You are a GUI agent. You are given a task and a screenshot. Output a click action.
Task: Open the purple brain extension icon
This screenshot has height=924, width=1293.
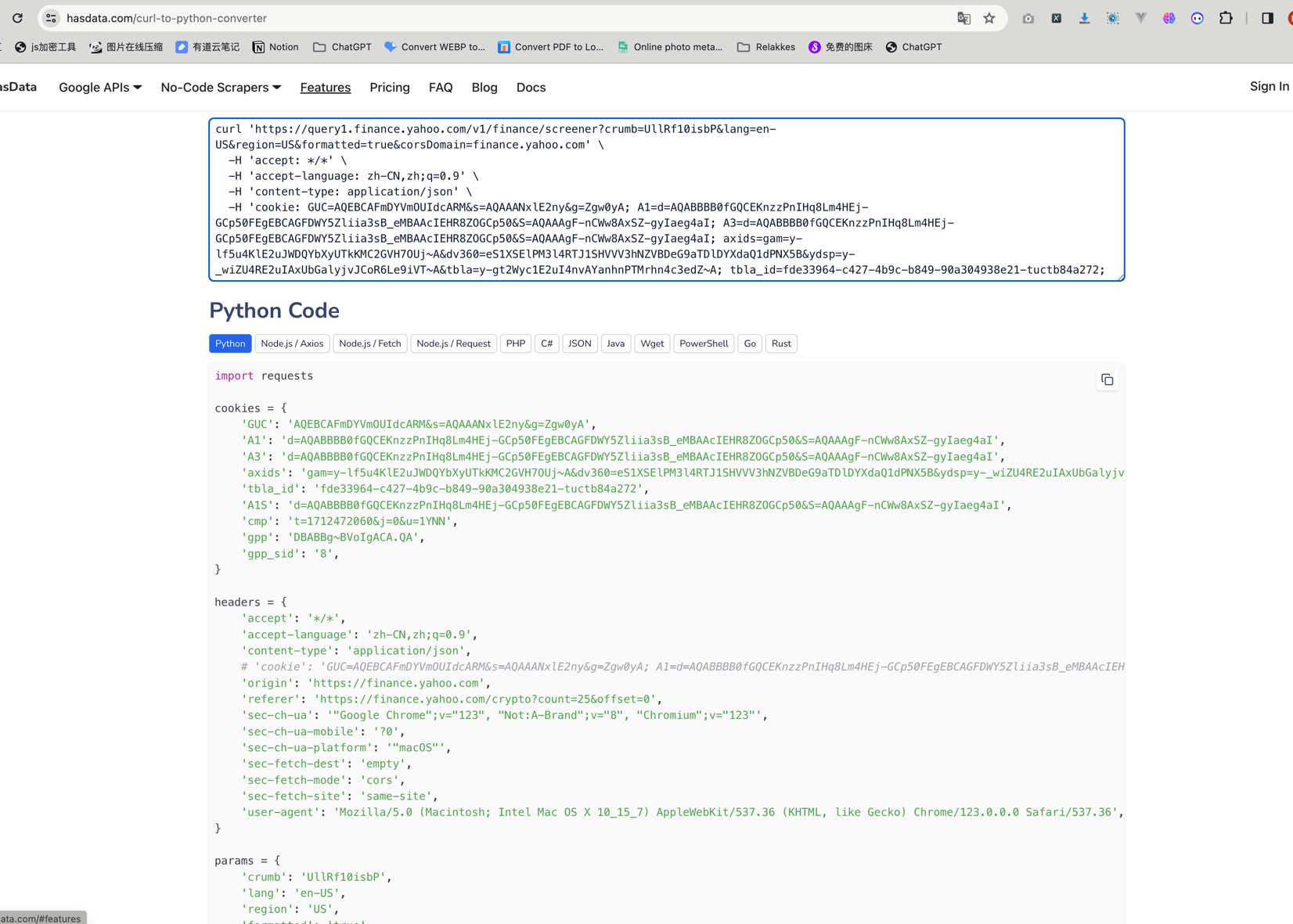(x=1169, y=18)
